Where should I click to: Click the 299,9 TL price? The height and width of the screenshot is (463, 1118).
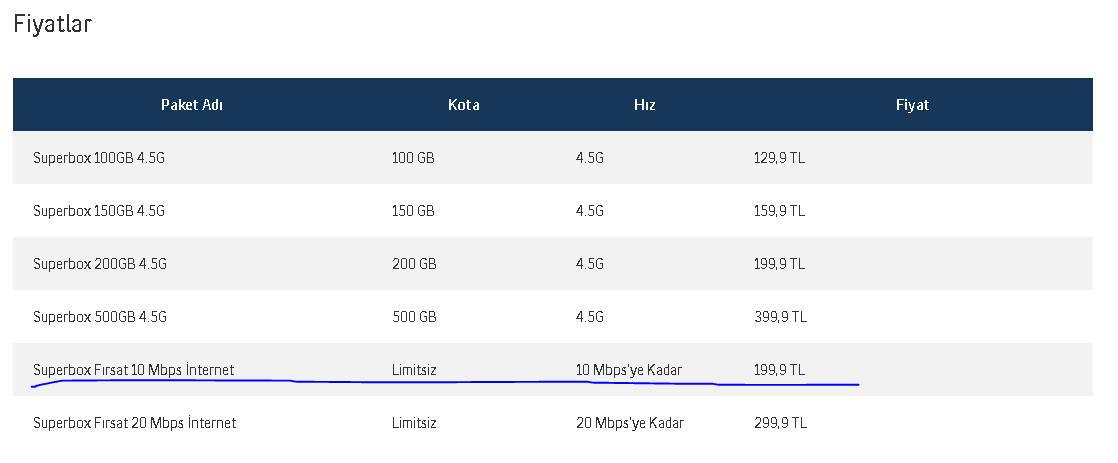point(780,423)
